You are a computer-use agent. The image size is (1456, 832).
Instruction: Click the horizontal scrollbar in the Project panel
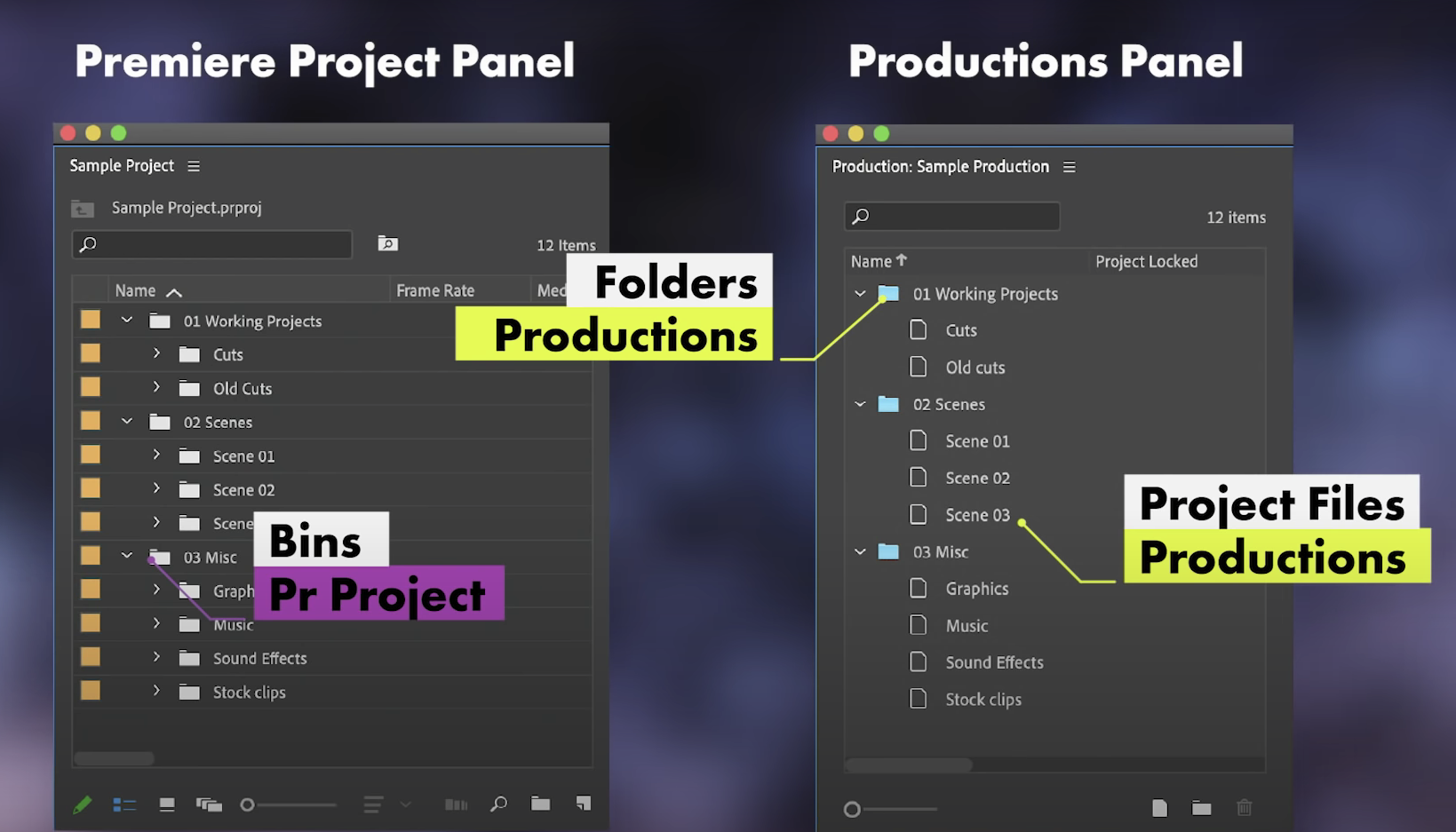(115, 759)
